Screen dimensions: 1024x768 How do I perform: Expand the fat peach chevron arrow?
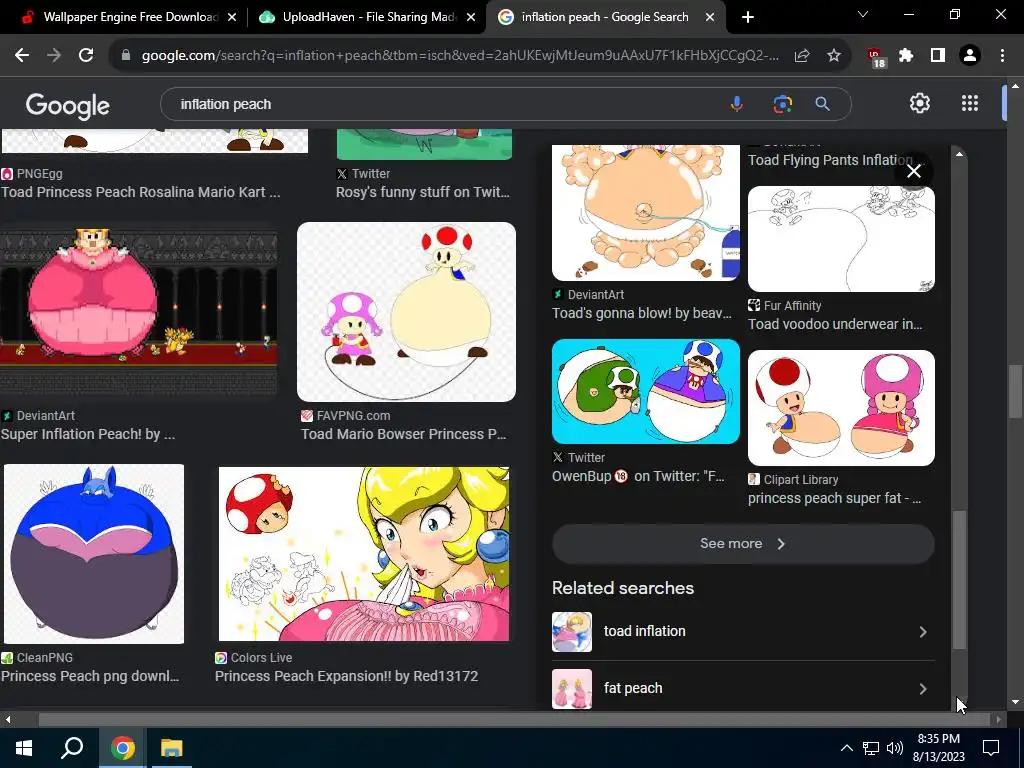[923, 688]
